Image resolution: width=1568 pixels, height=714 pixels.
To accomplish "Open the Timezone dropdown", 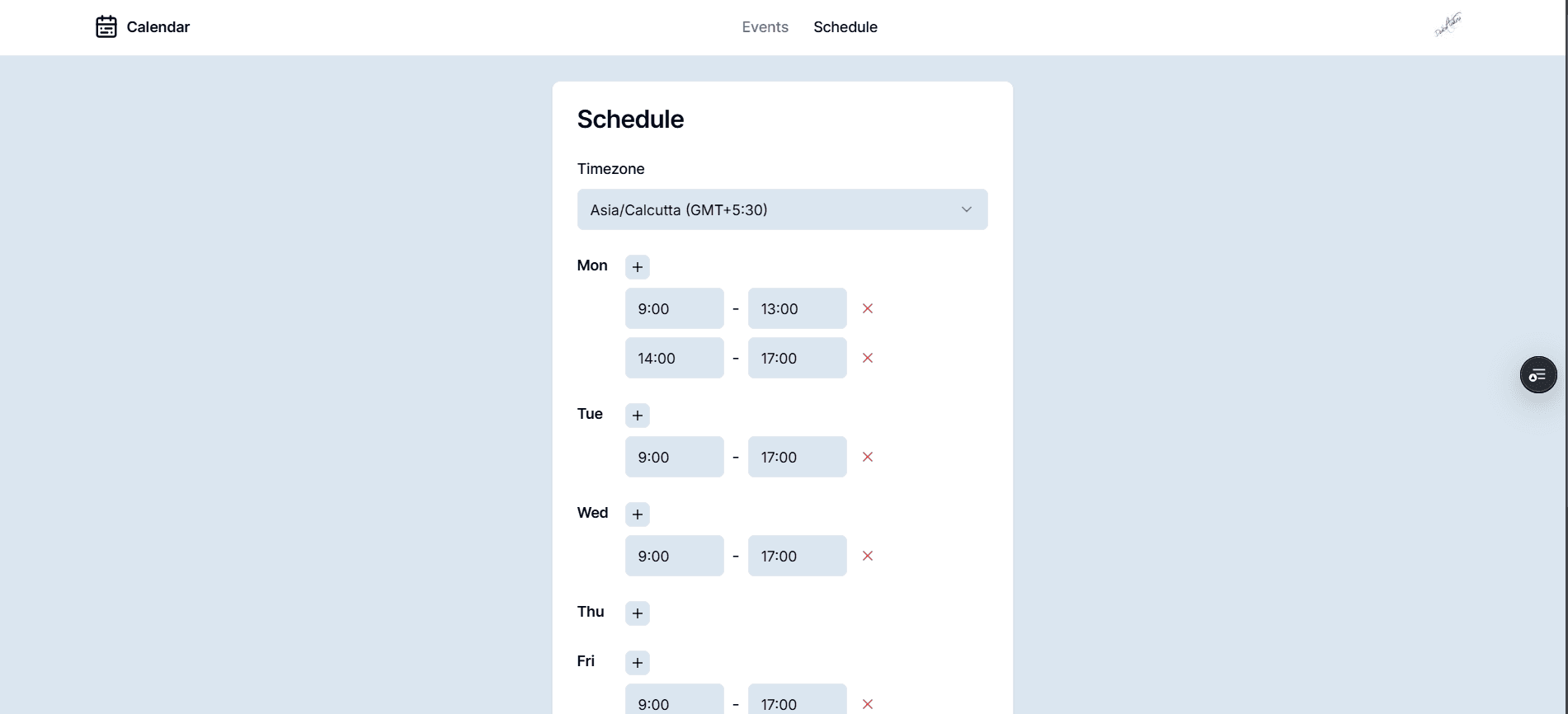I will coord(782,209).
